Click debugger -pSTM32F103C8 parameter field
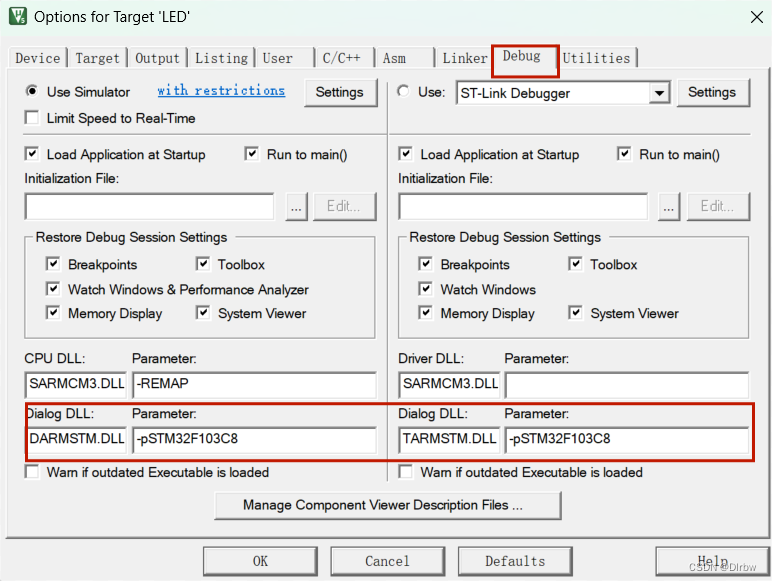 pyautogui.click(x=627, y=440)
